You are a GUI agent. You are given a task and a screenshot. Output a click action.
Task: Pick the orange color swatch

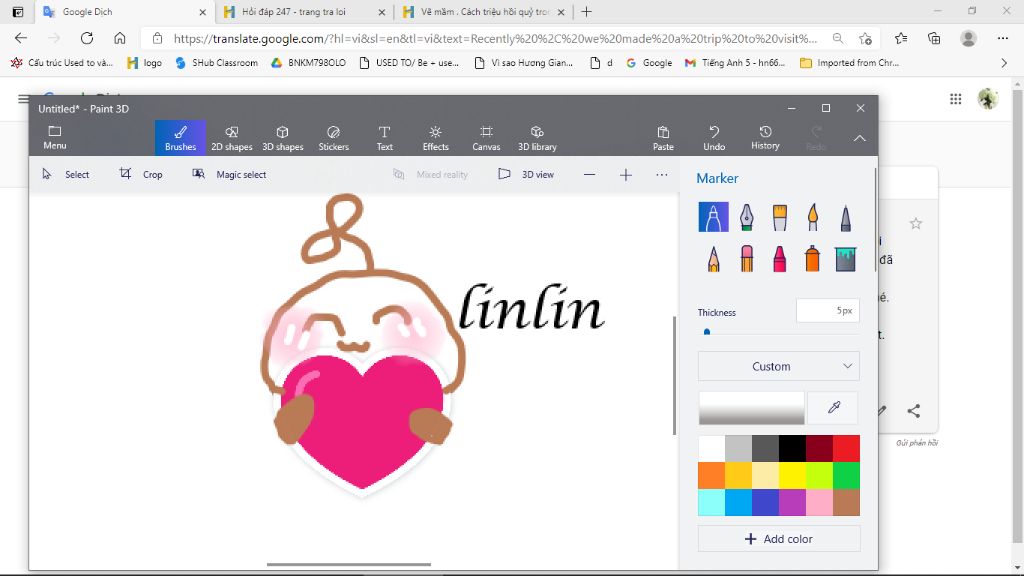(x=711, y=475)
